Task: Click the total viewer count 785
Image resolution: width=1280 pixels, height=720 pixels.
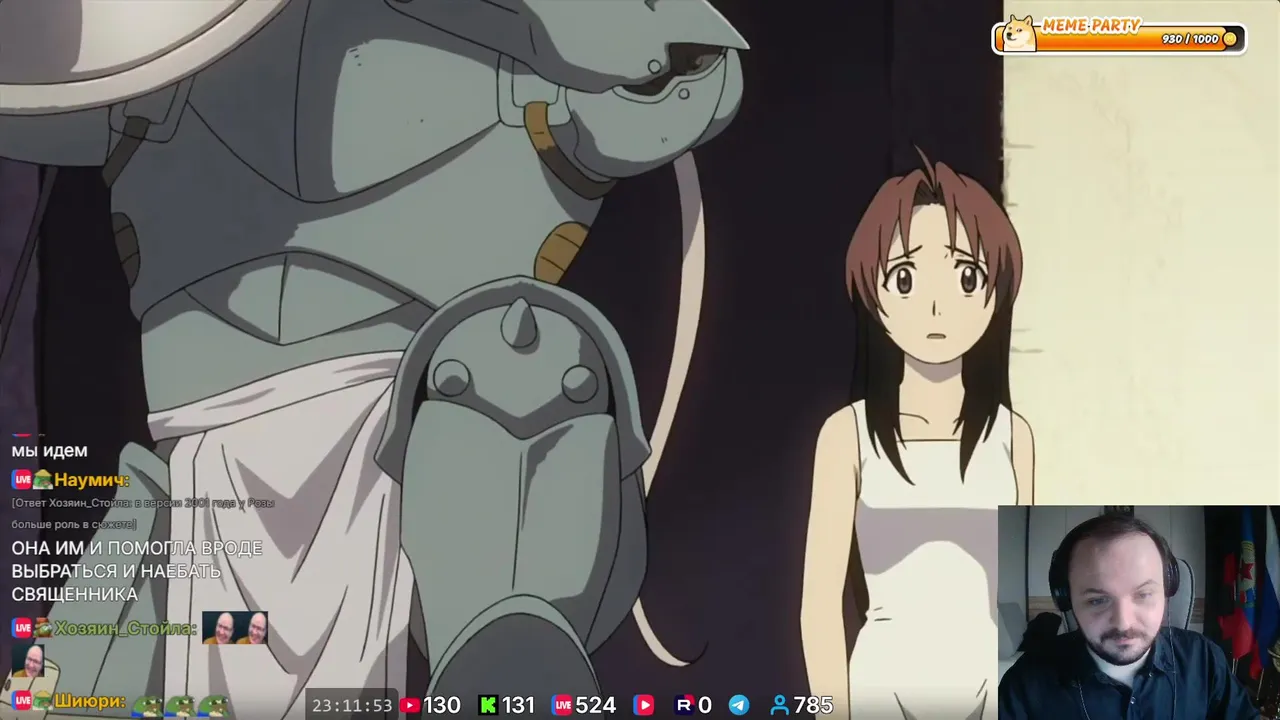Action: pyautogui.click(x=813, y=705)
